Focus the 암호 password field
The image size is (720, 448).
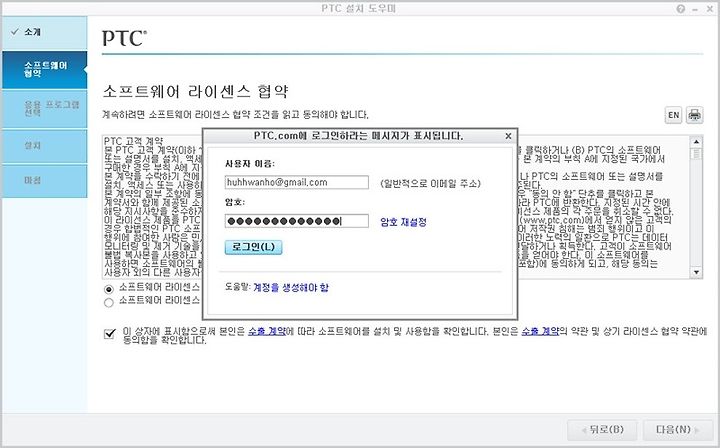coord(297,221)
